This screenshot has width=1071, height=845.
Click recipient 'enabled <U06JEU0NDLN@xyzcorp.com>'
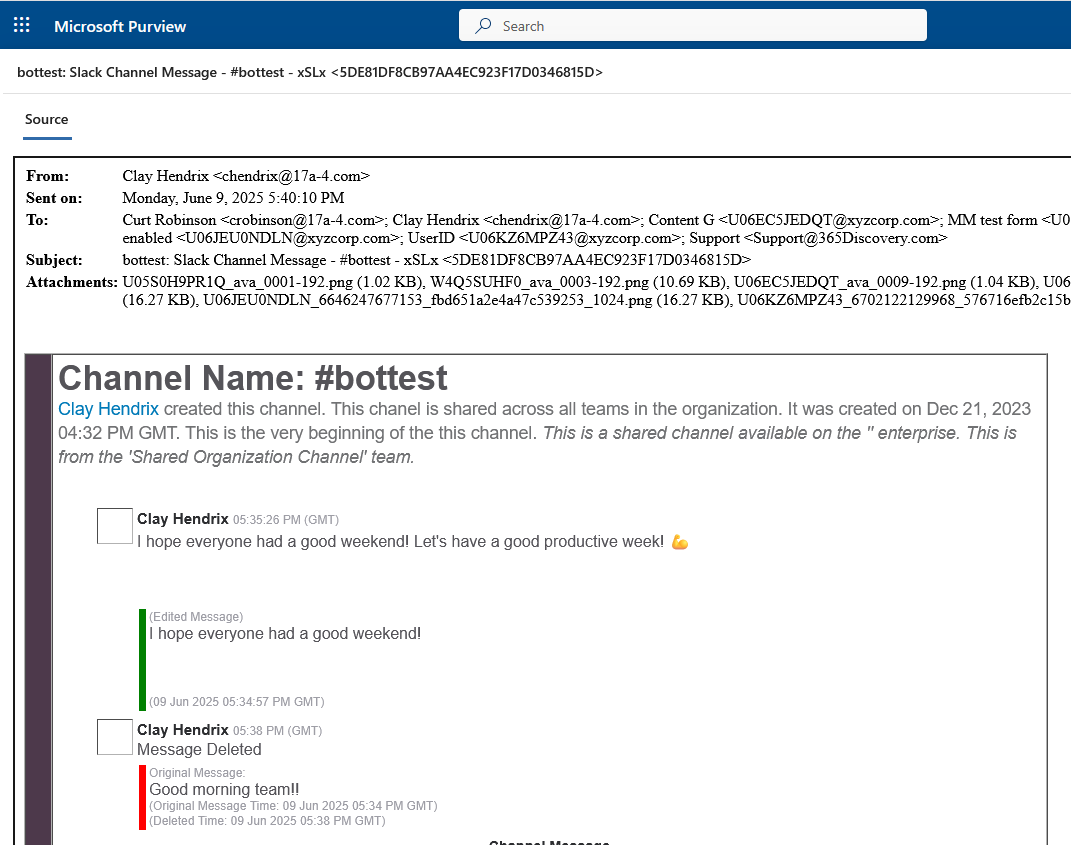(x=261, y=238)
